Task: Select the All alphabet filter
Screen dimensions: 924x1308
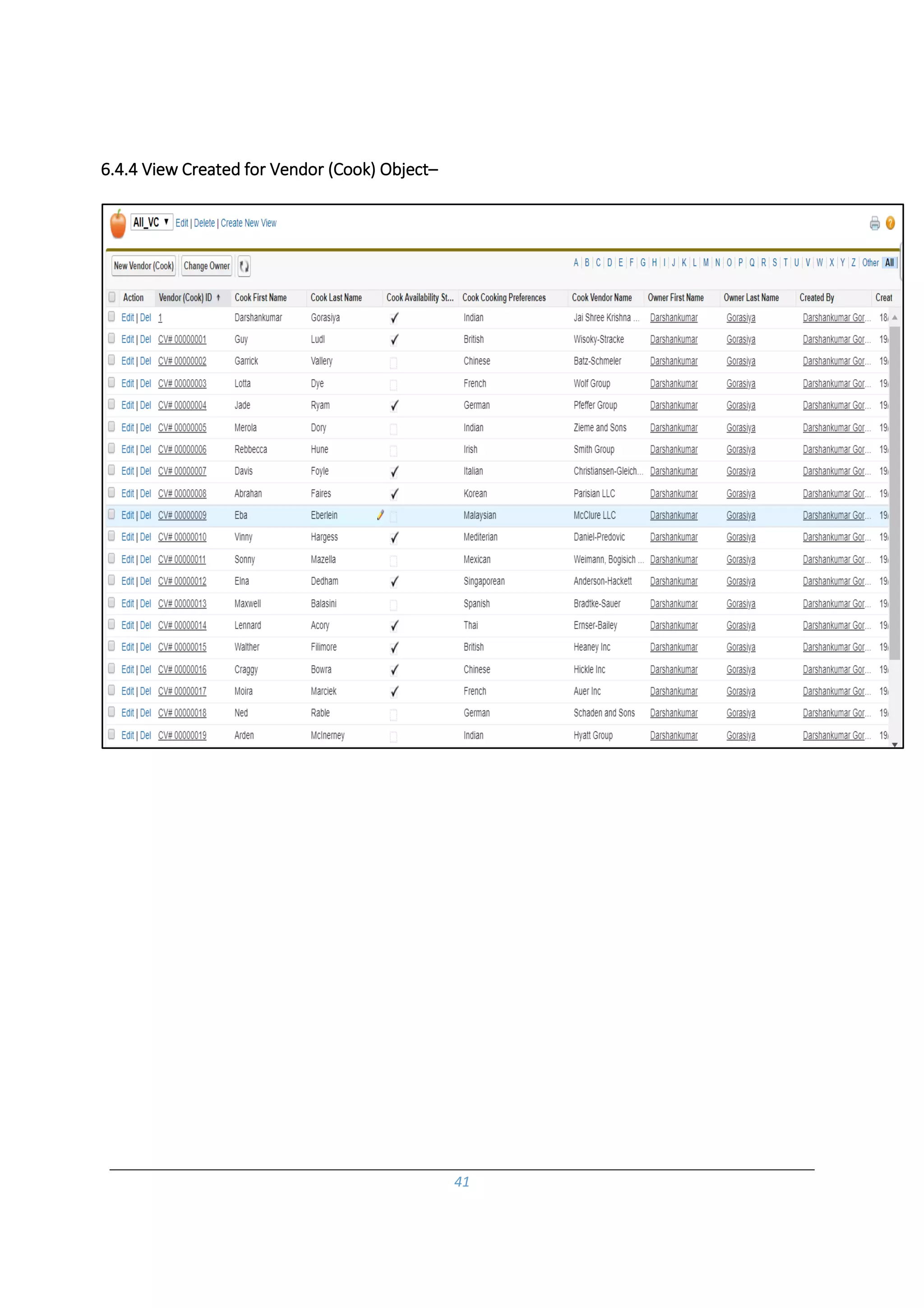Action: pyautogui.click(x=889, y=263)
